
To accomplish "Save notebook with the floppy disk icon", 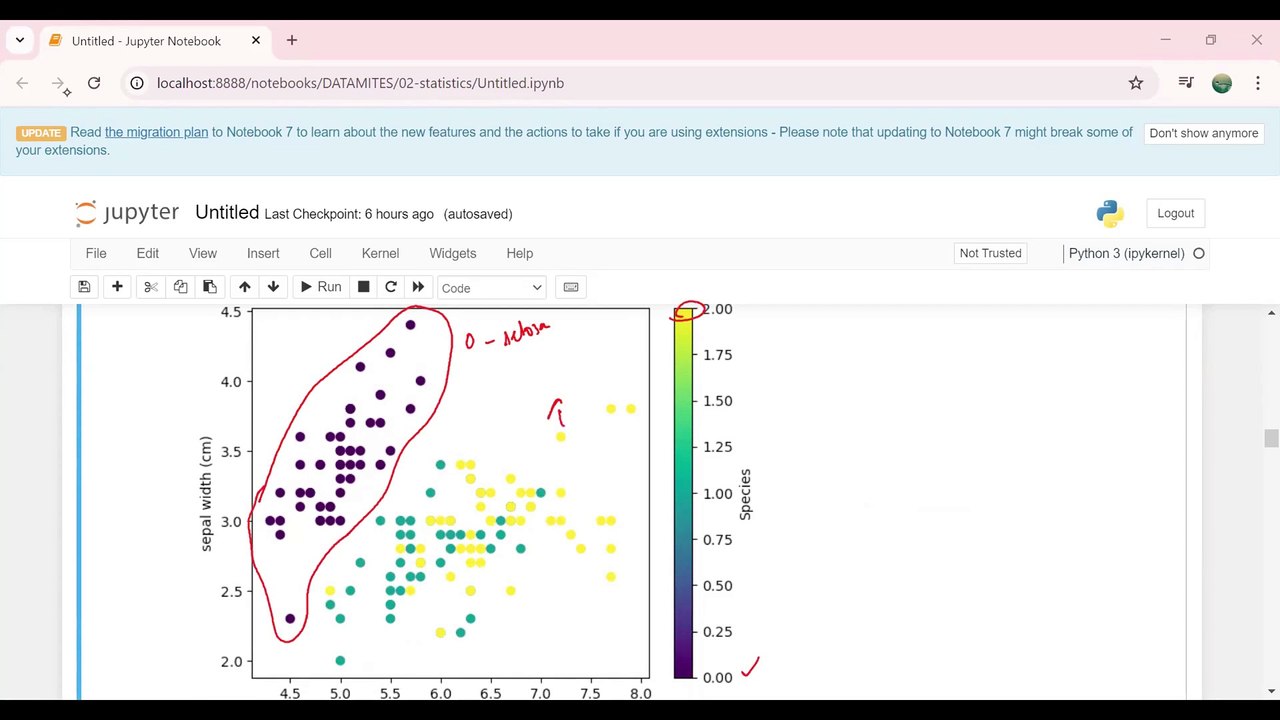I will coord(84,287).
